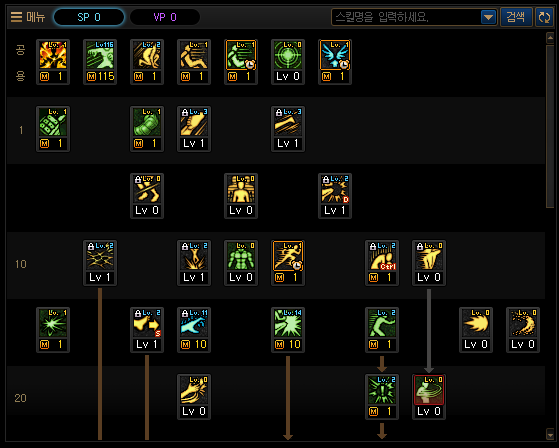Click the Ctrl-marked crouching skill icon
This screenshot has height=448, width=559.
pos(382,256)
